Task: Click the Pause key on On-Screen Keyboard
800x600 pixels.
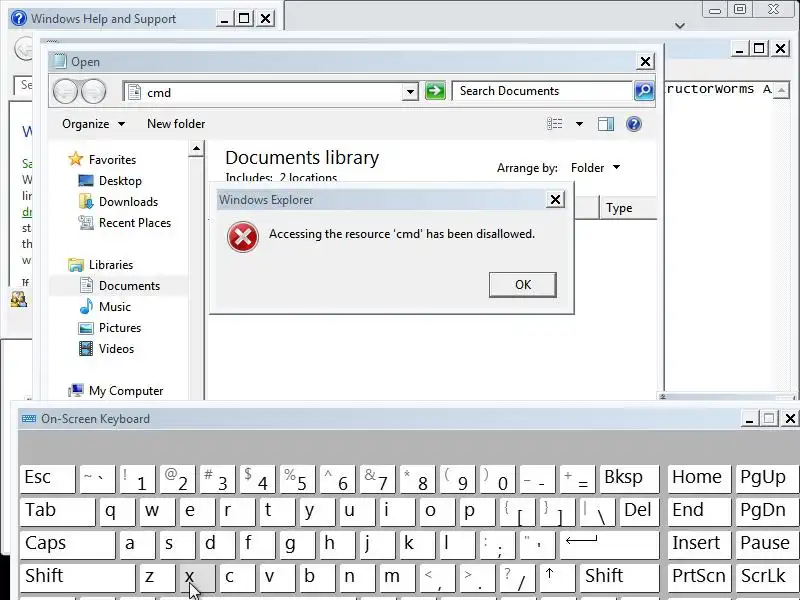Action: tap(766, 544)
